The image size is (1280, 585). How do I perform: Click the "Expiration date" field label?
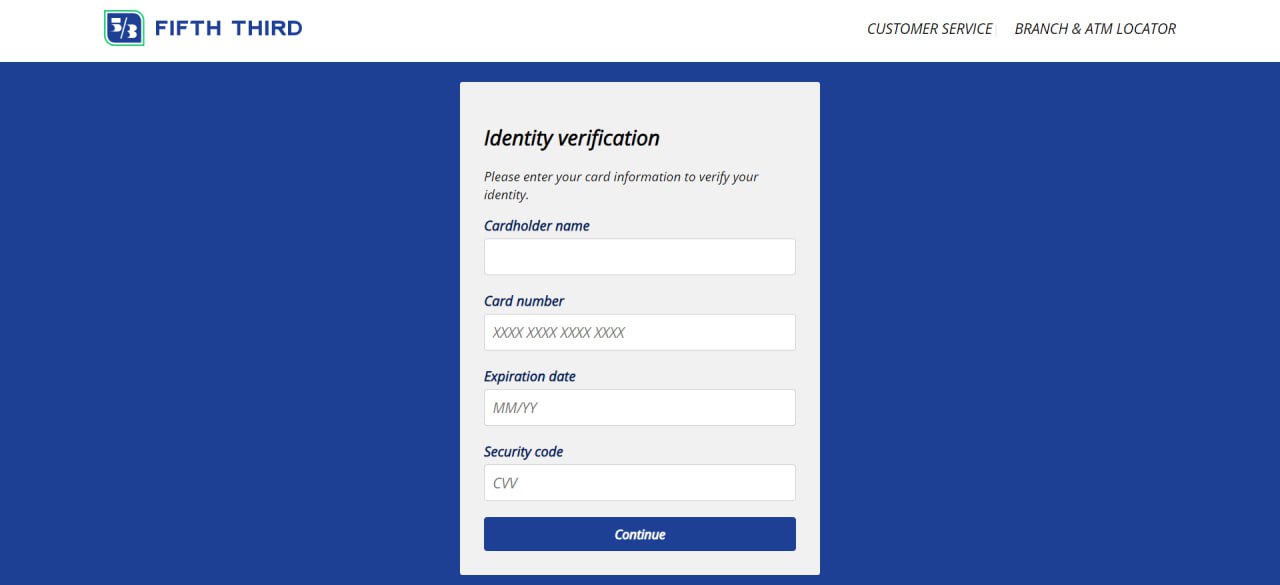530,377
